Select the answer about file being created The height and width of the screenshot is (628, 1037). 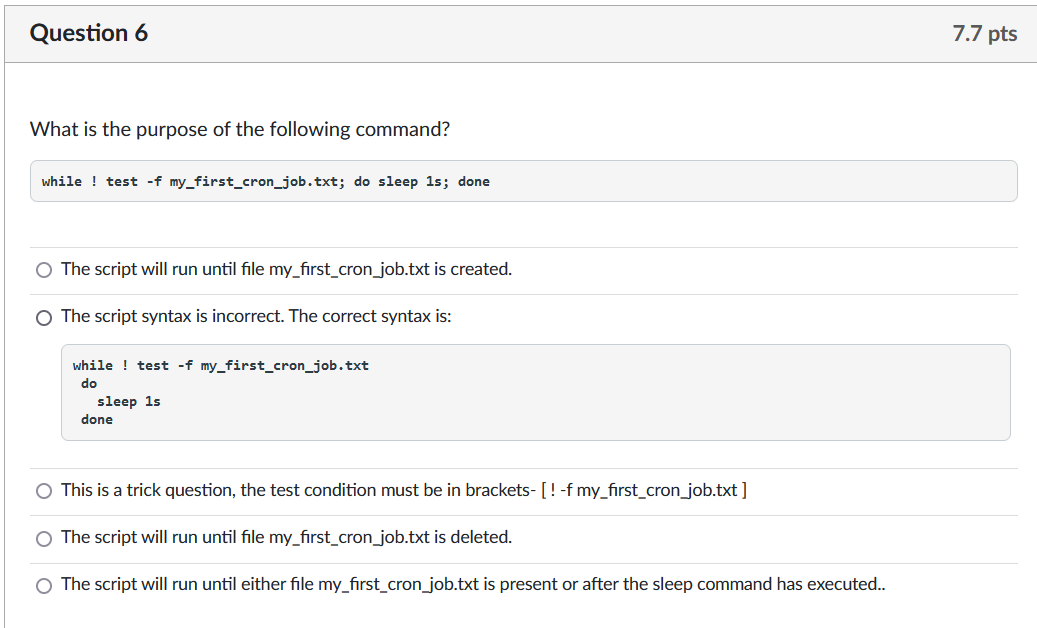(x=285, y=269)
